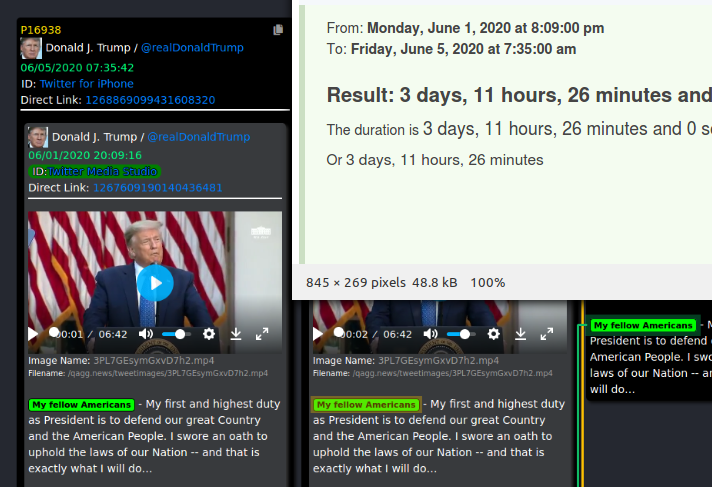
Task: Open the right video's settings gear
Action: tap(493, 334)
